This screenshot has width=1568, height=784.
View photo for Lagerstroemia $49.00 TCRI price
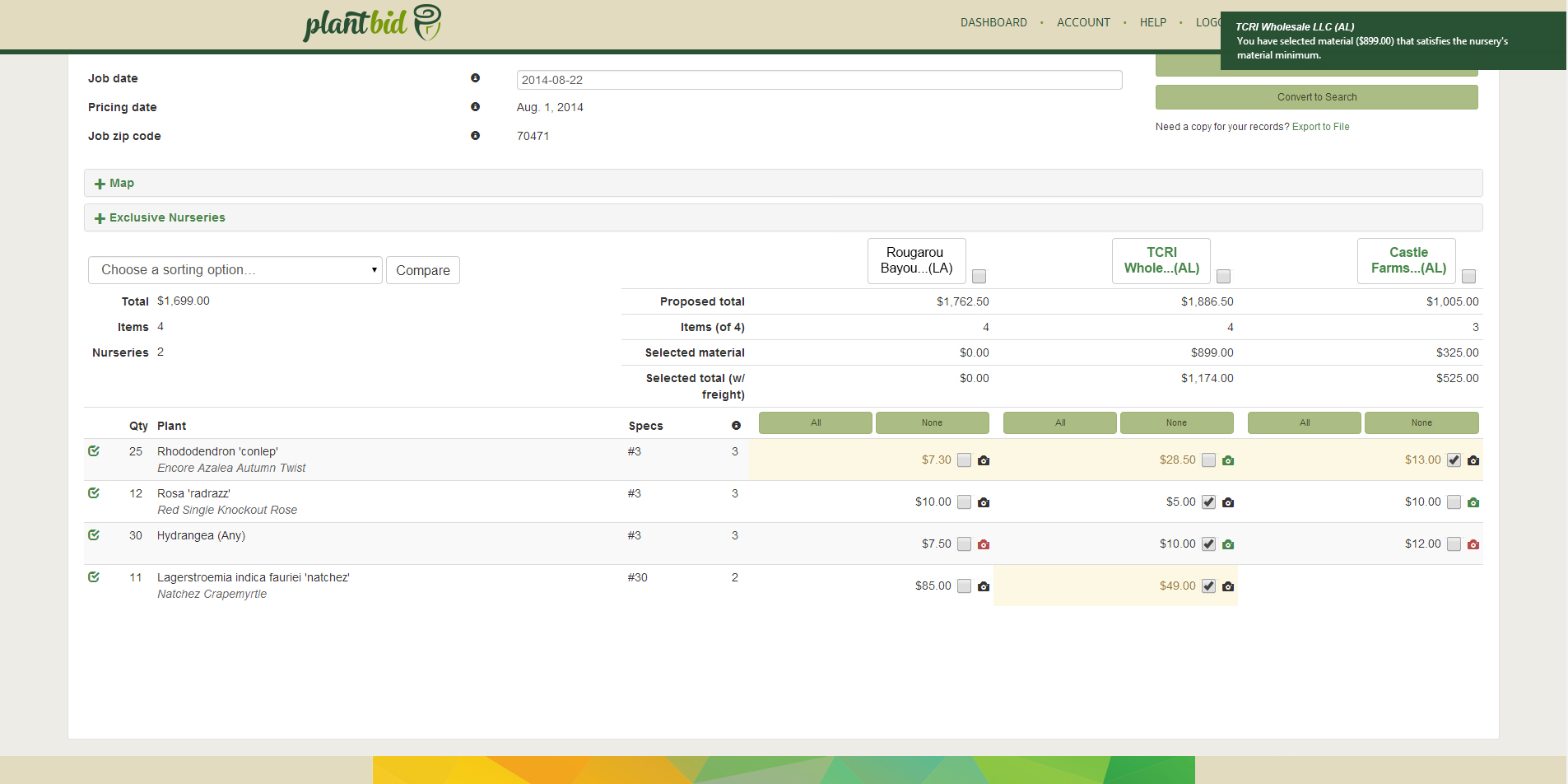[1228, 586]
